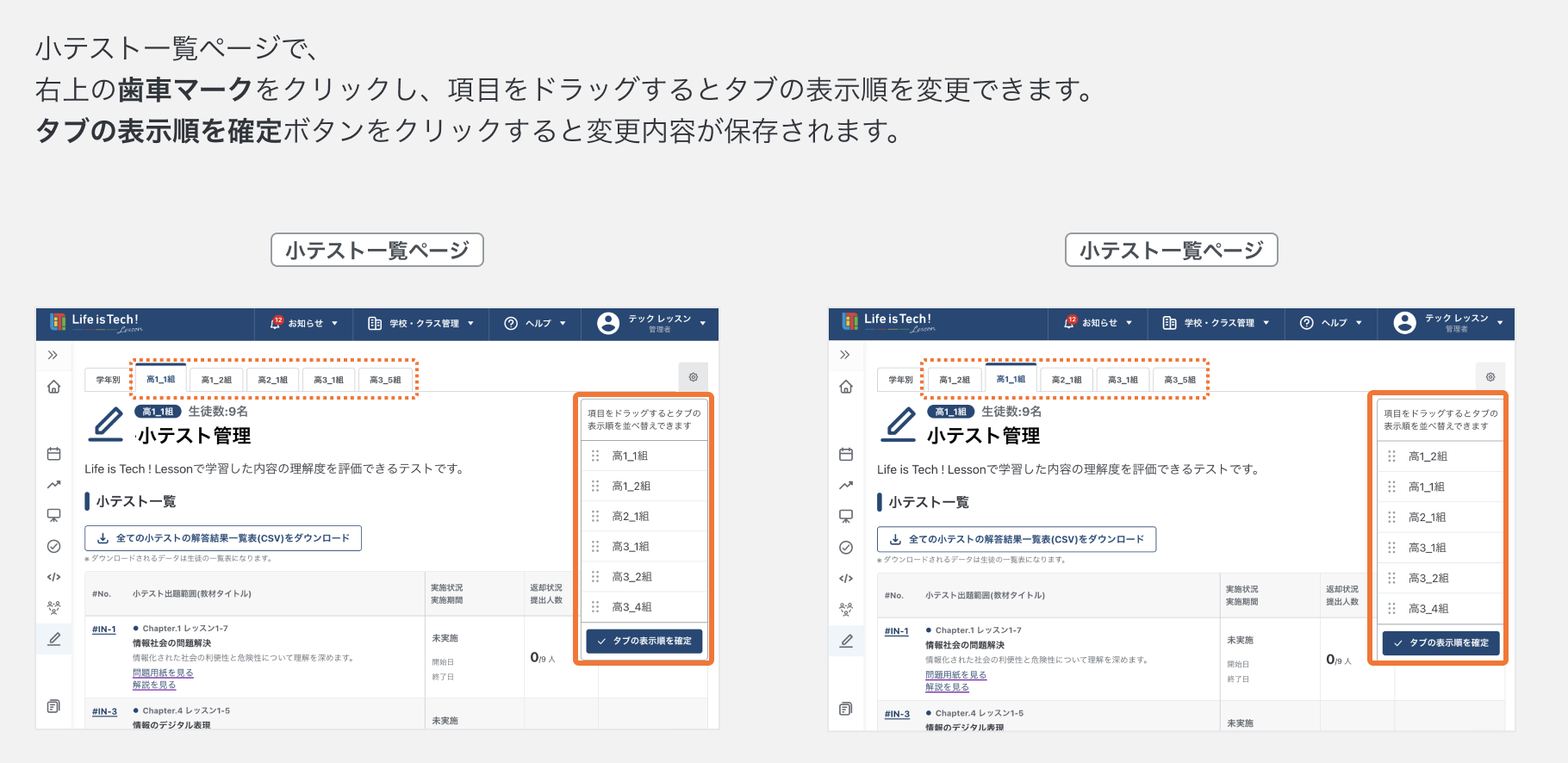Viewport: 1568px width, 763px height.
Task: Expand sidebar with double-chevron icon, left screenshot
Action: coord(53,355)
